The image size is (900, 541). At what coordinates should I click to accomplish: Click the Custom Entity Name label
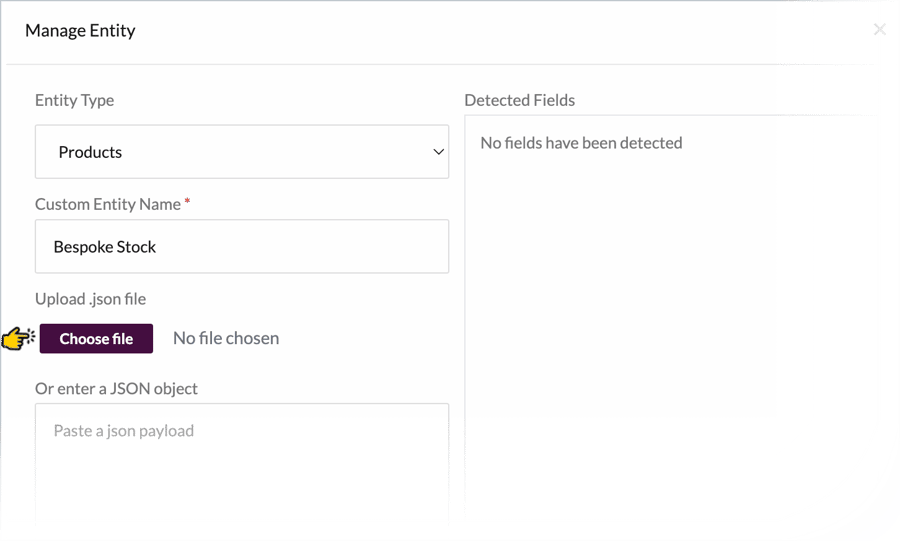108,204
